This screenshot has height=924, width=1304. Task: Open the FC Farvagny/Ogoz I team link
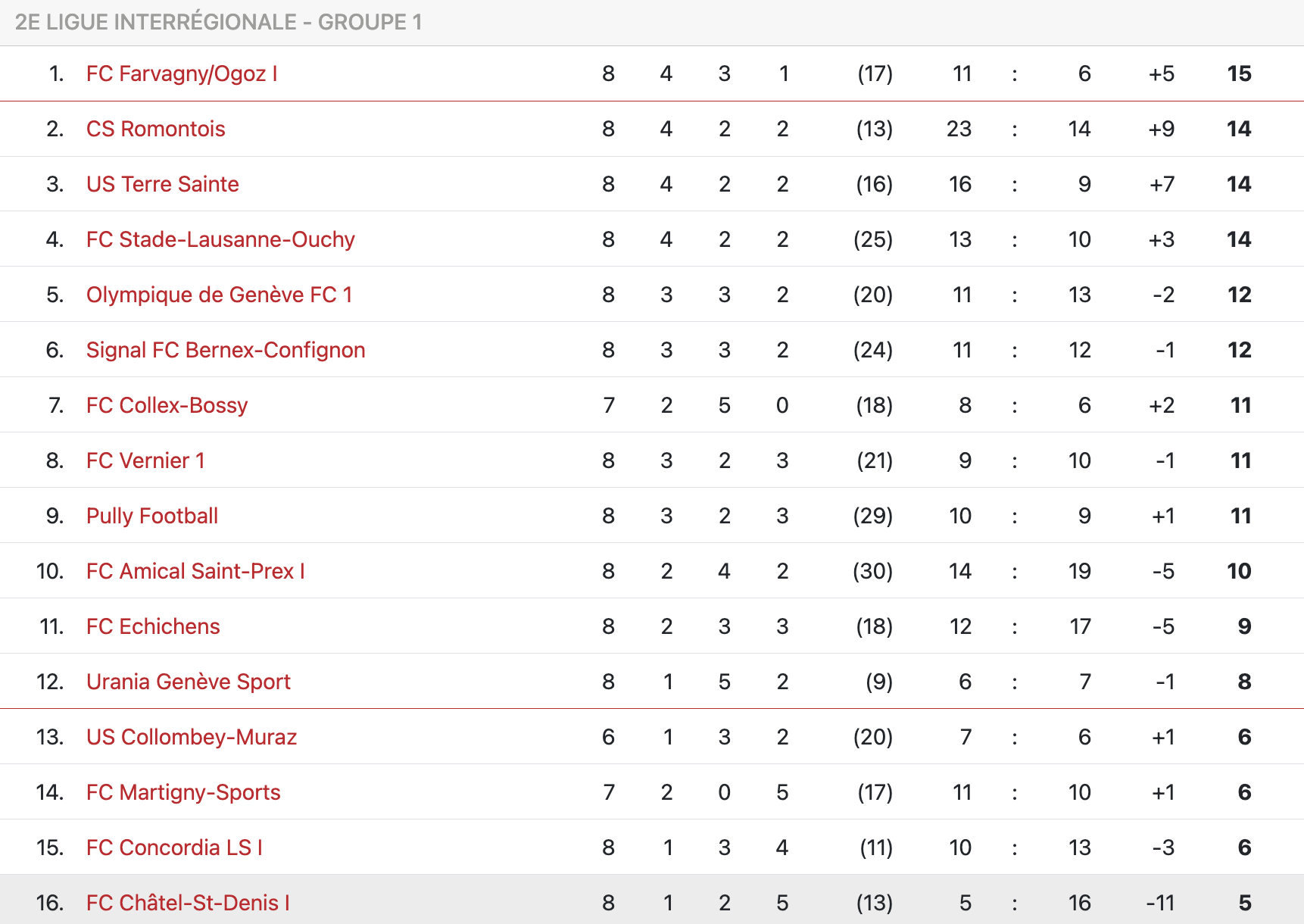(182, 73)
